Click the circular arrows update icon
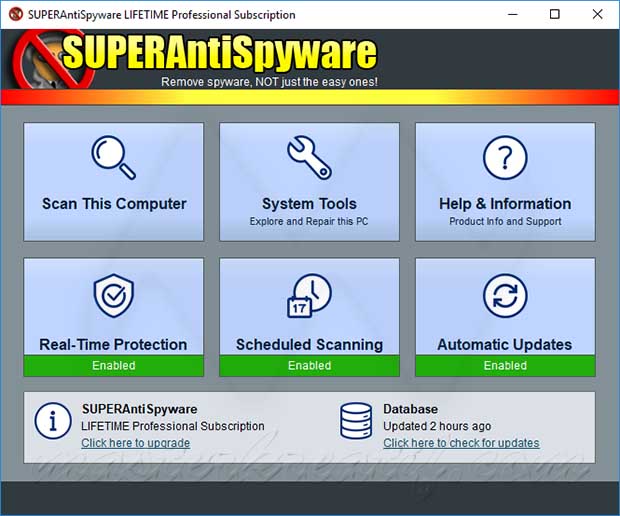 tap(505, 295)
